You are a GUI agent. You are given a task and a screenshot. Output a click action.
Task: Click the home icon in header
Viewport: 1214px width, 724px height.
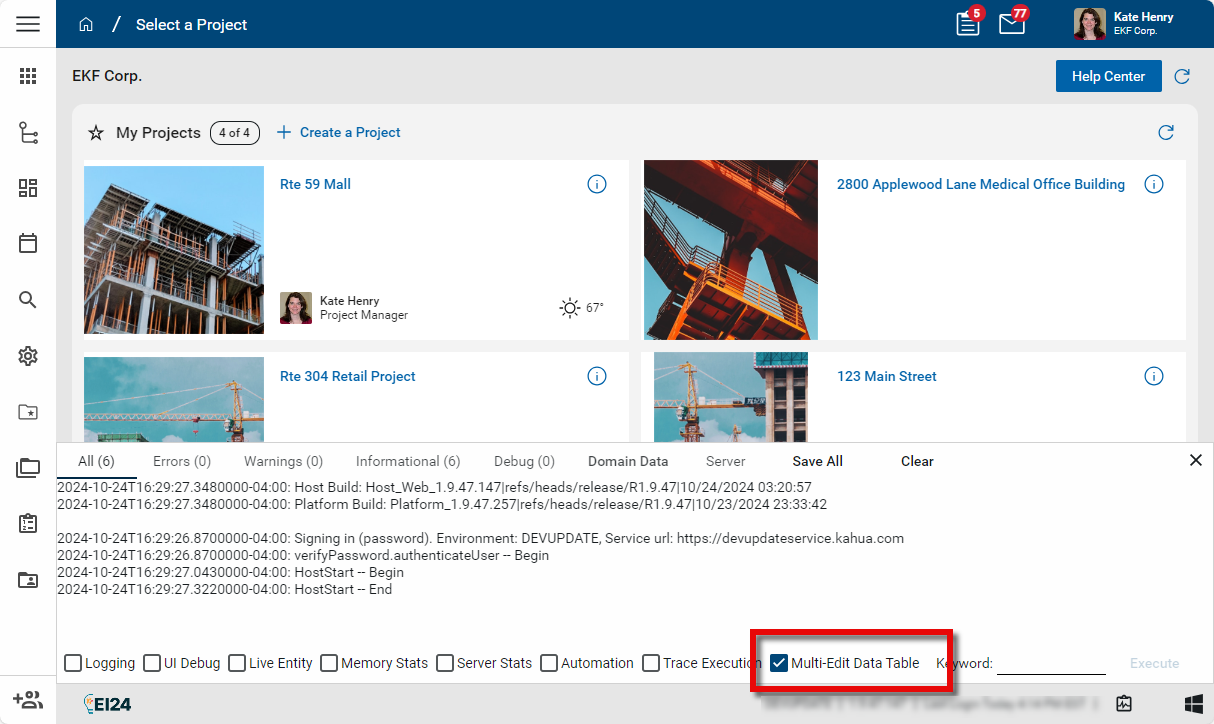point(86,24)
